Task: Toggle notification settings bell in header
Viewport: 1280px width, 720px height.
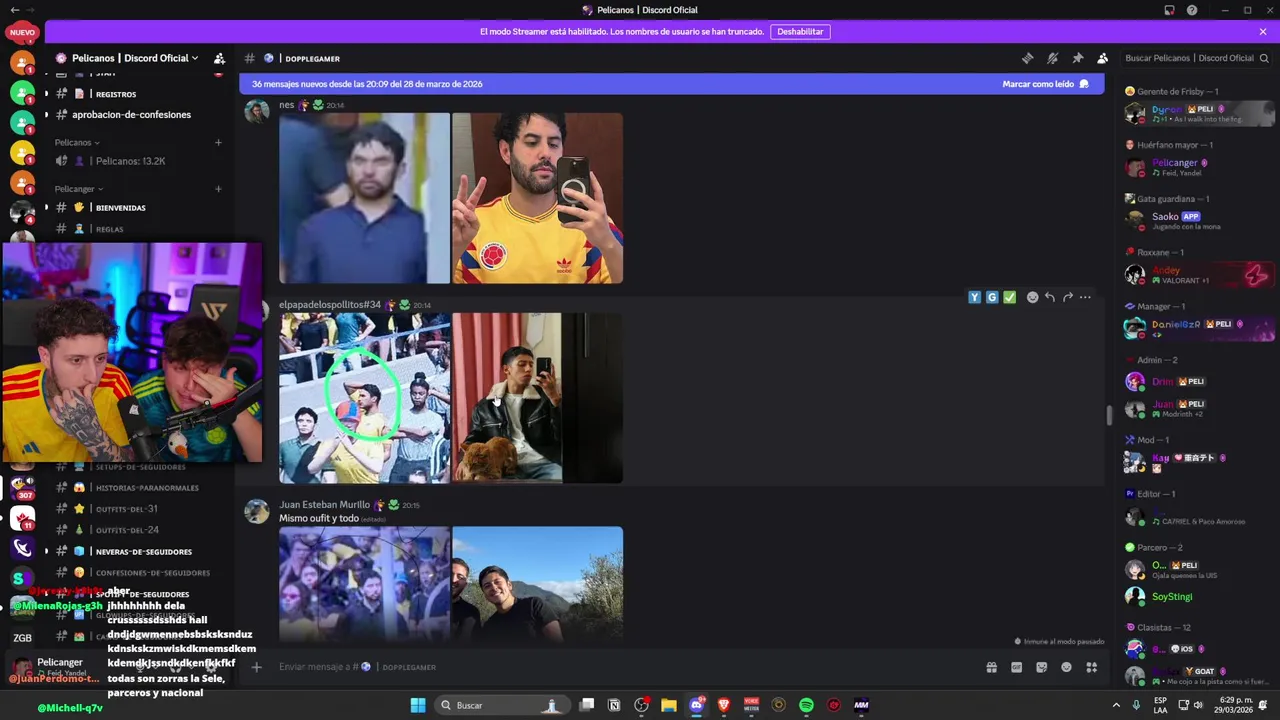Action: click(x=1052, y=58)
